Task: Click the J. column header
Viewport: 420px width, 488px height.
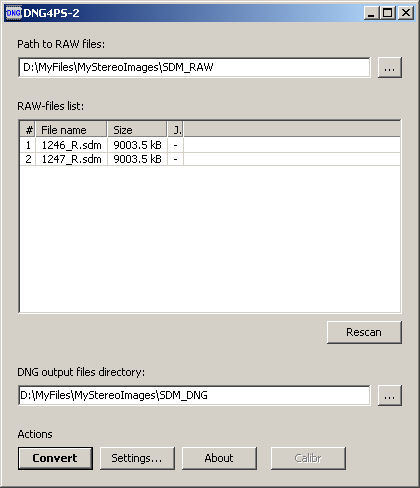Action: click(x=175, y=130)
